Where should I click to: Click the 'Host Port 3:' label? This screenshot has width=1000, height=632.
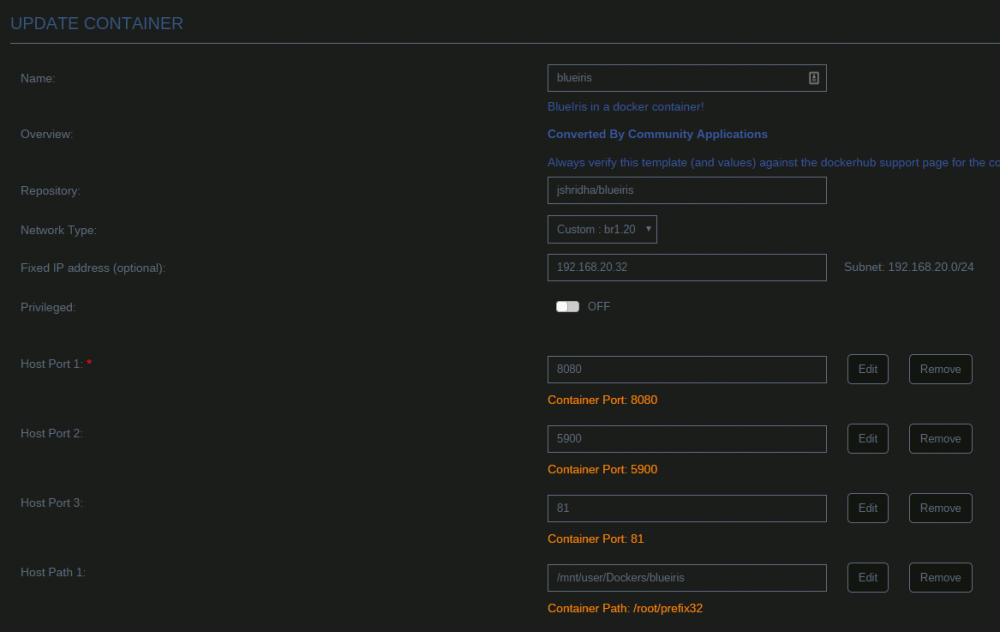tap(52, 503)
